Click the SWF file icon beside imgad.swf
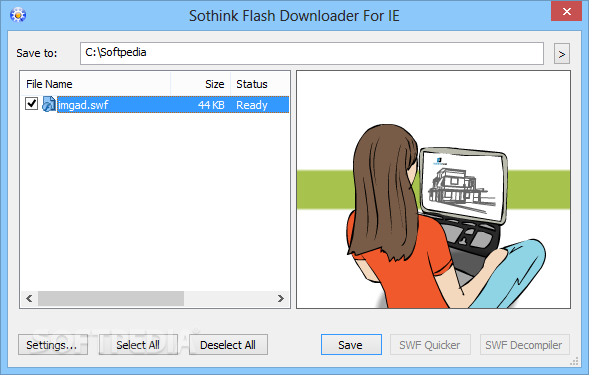This screenshot has width=589, height=375. 48,104
